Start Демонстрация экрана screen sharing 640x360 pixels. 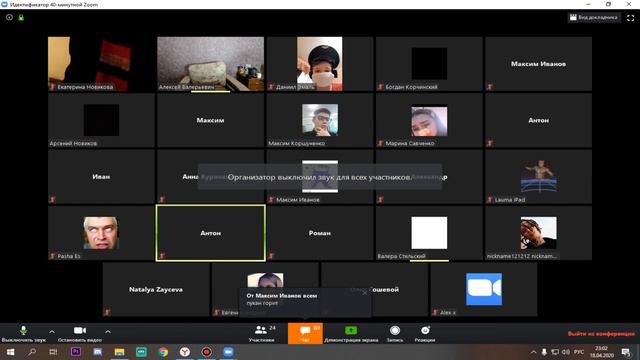point(351,333)
